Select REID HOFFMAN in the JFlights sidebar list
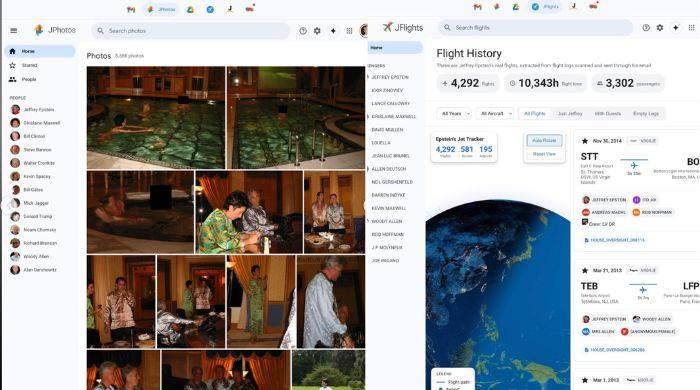 [388, 235]
